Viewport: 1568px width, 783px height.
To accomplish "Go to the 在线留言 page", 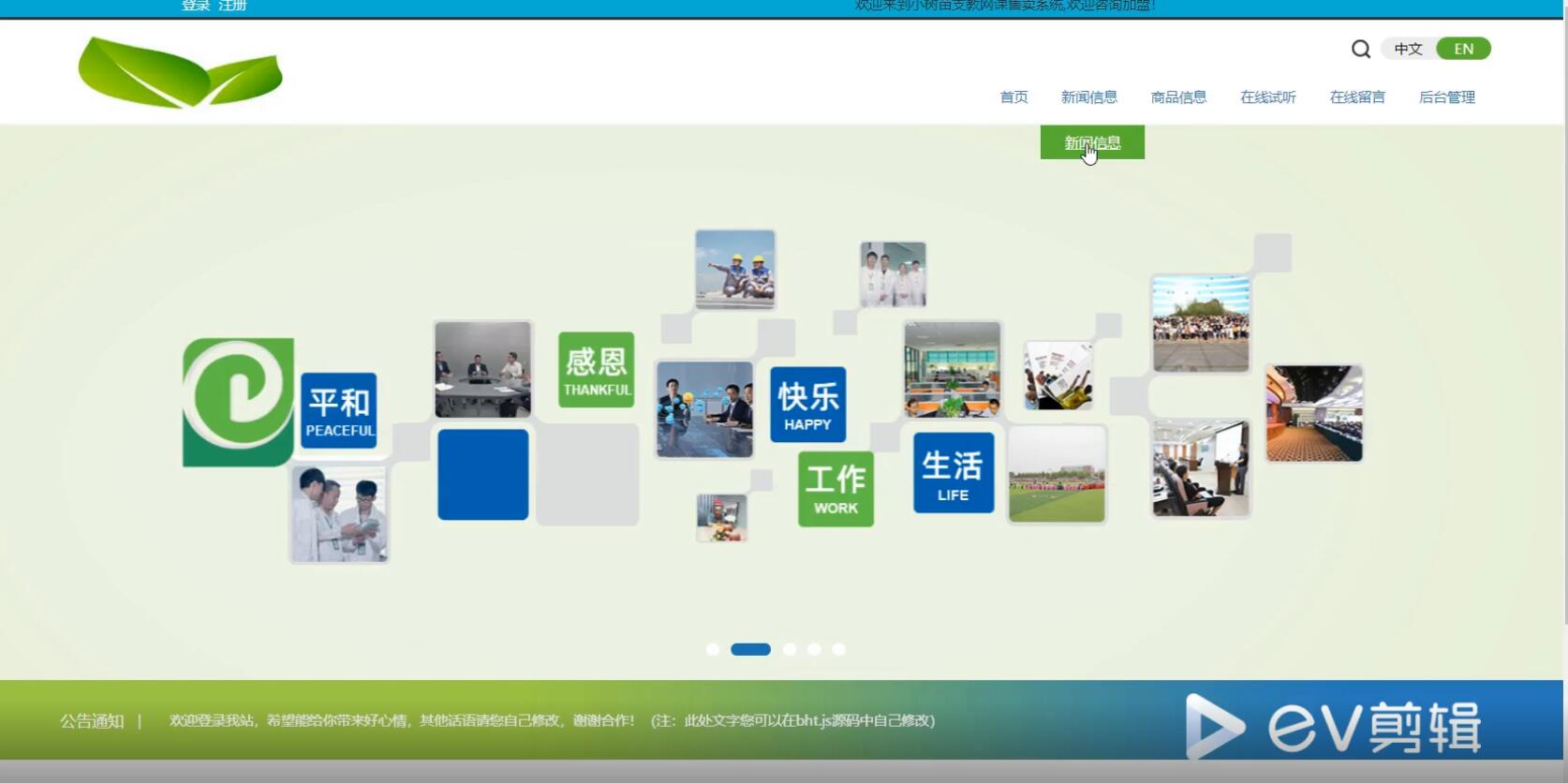I will tap(1357, 97).
